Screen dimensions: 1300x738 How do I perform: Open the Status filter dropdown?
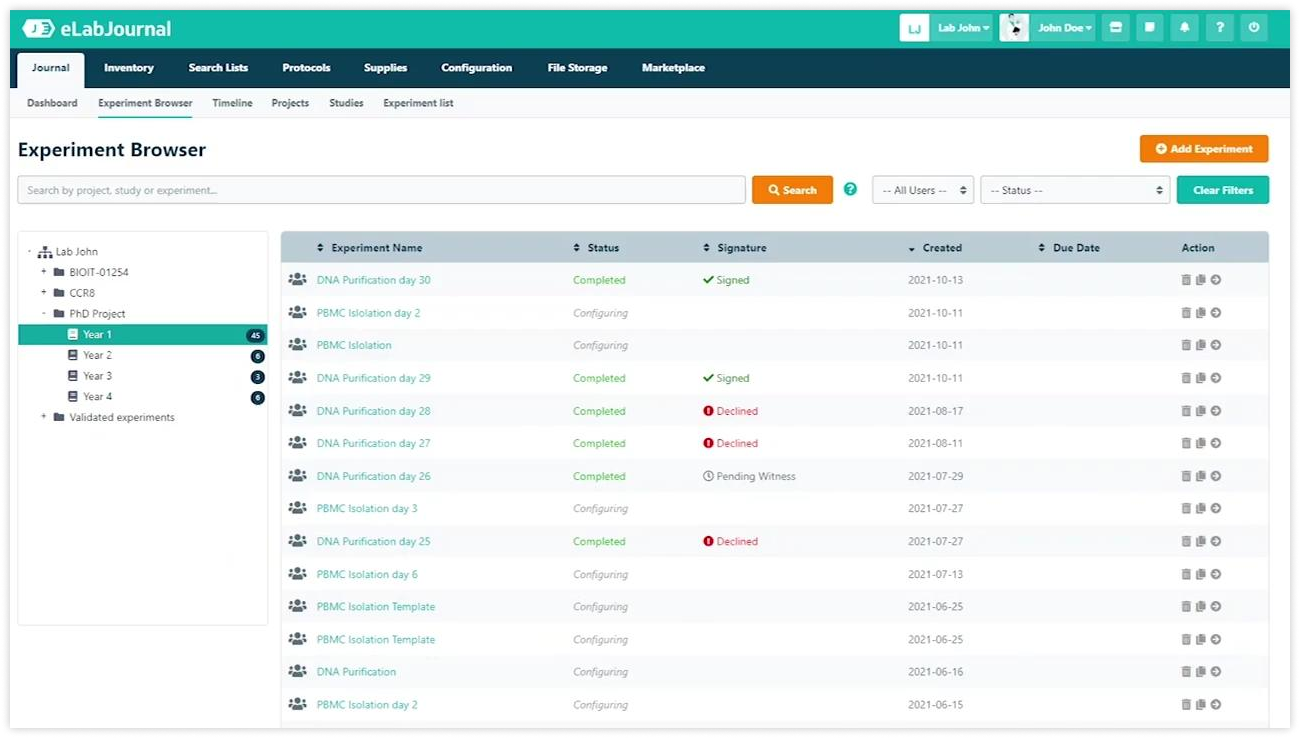[x=1075, y=190]
